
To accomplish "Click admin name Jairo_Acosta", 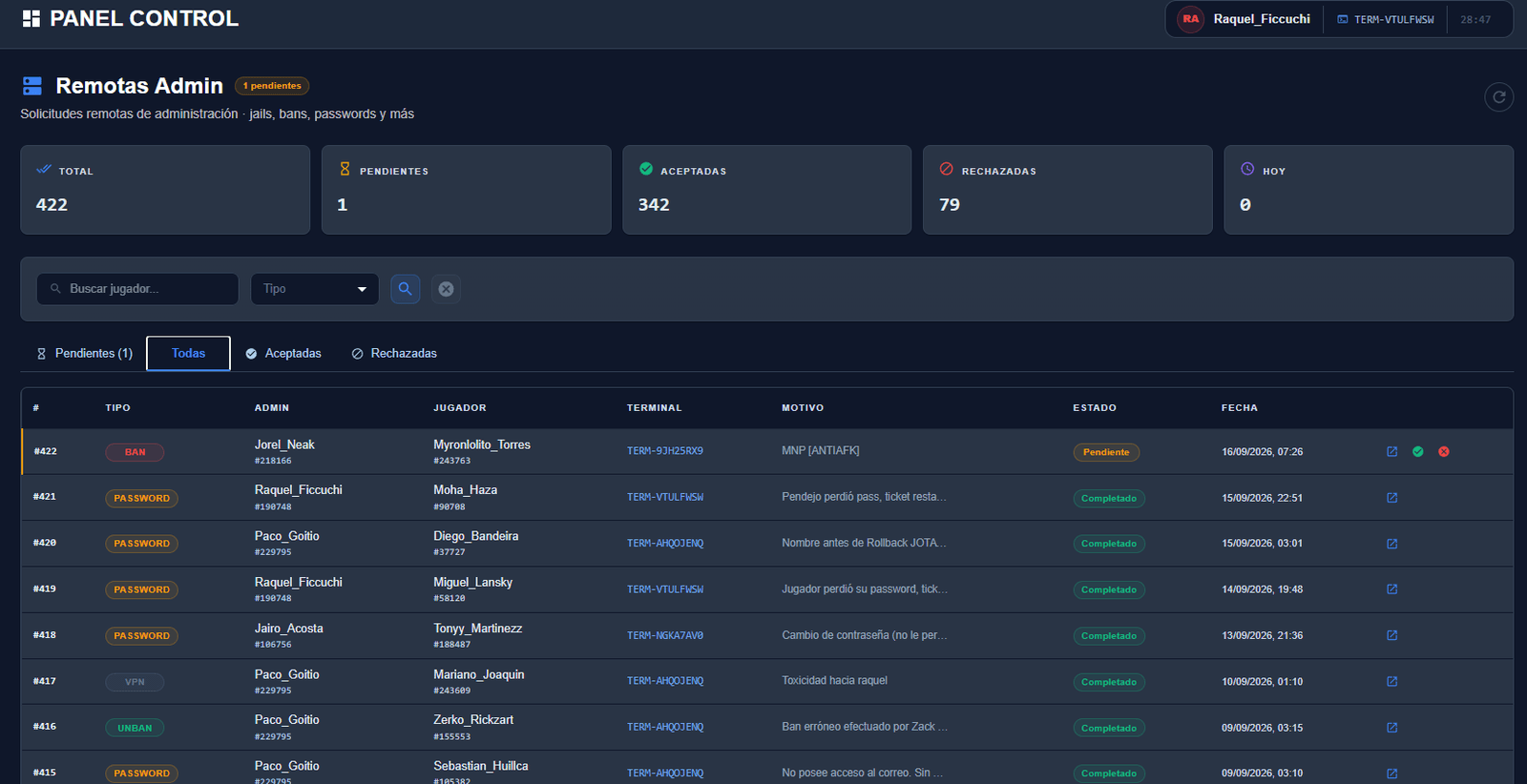I will click(x=289, y=629).
